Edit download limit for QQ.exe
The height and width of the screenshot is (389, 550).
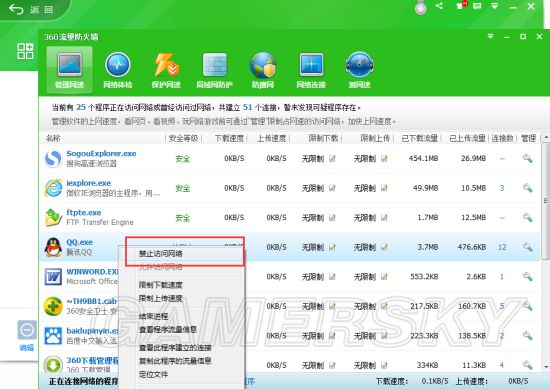pos(332,247)
